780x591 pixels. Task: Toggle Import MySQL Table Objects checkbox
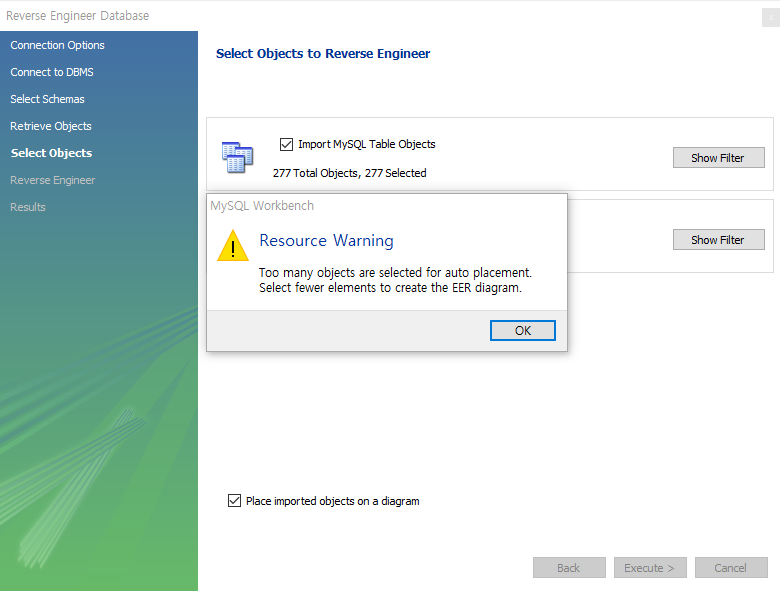286,144
